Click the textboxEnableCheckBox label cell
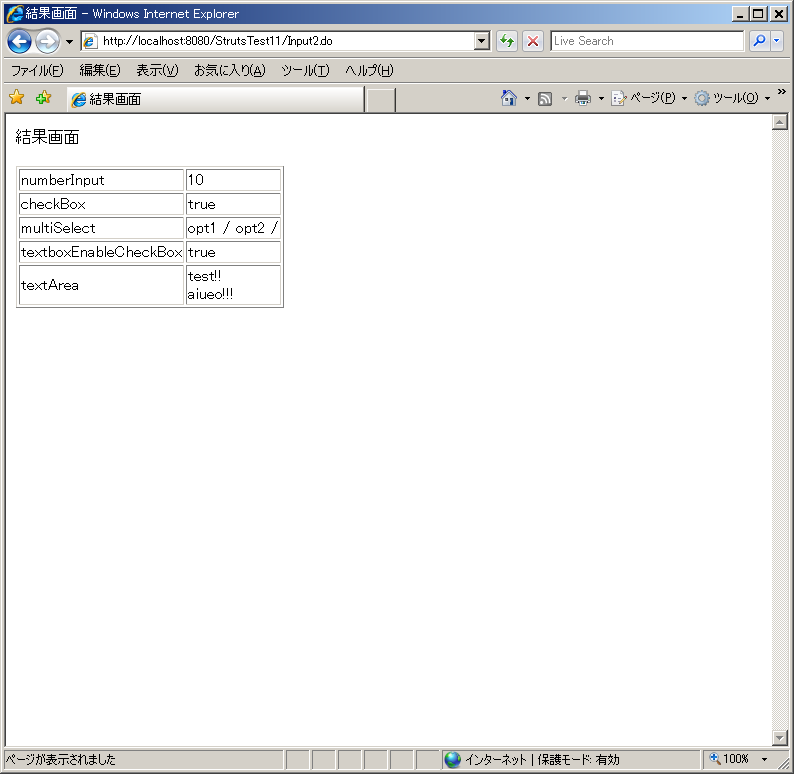 [101, 252]
